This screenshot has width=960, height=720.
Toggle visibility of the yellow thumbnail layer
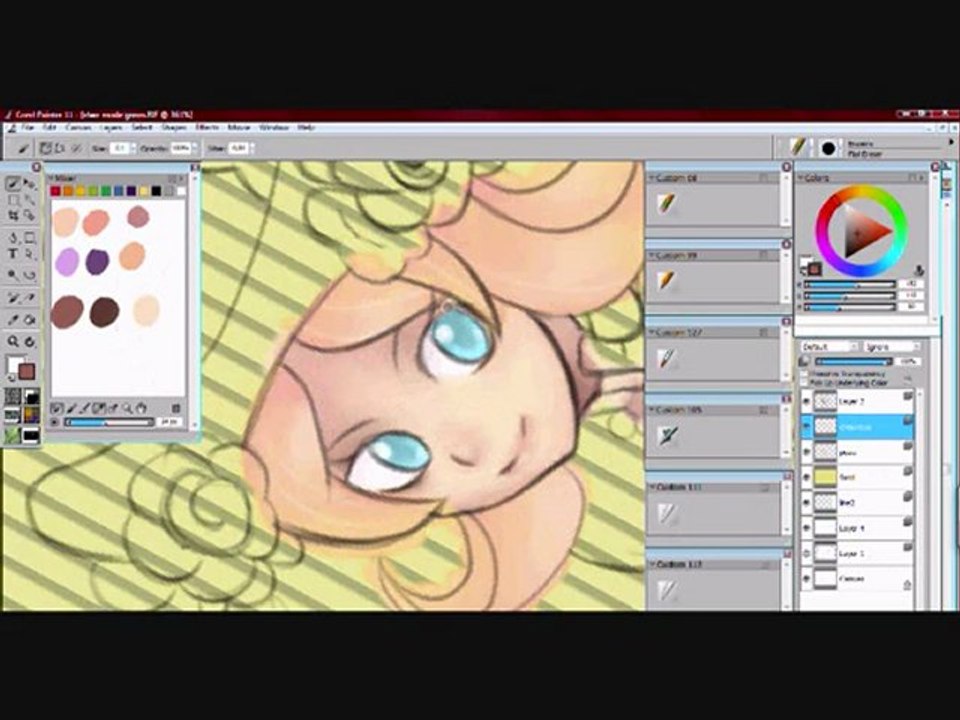coord(806,477)
